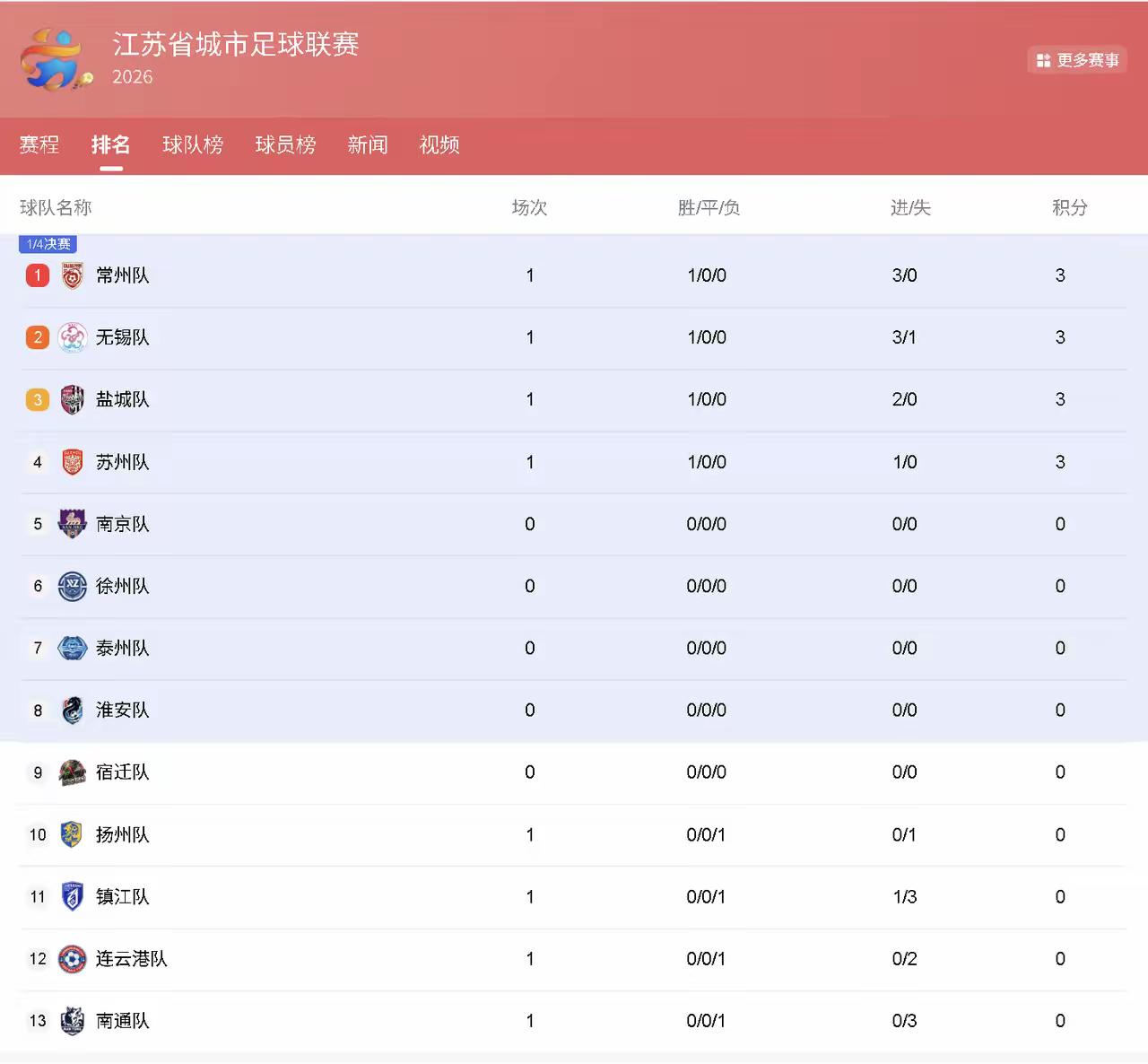This screenshot has height=1064, width=1148.
Task: Click the 南通队 team crest
Action: [73, 1021]
